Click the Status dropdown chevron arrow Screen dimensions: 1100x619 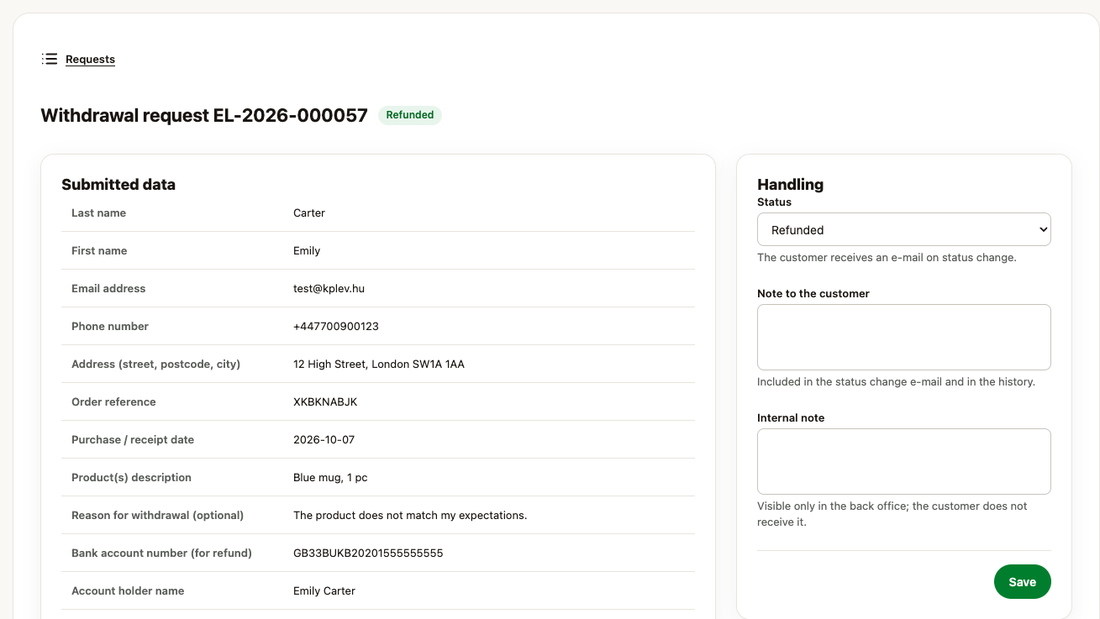pyautogui.click(x=1042, y=229)
